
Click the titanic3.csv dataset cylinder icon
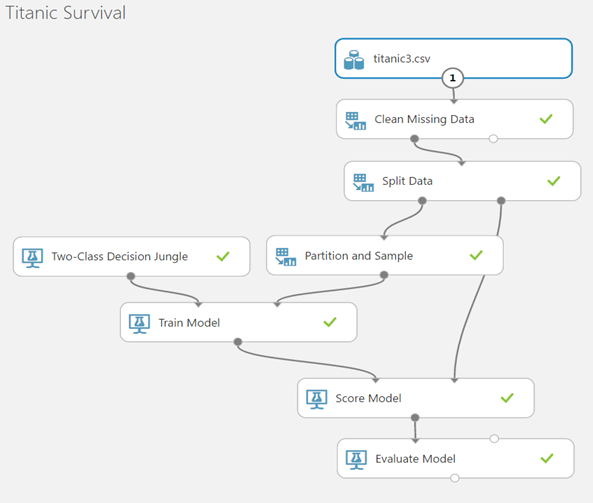coord(354,60)
